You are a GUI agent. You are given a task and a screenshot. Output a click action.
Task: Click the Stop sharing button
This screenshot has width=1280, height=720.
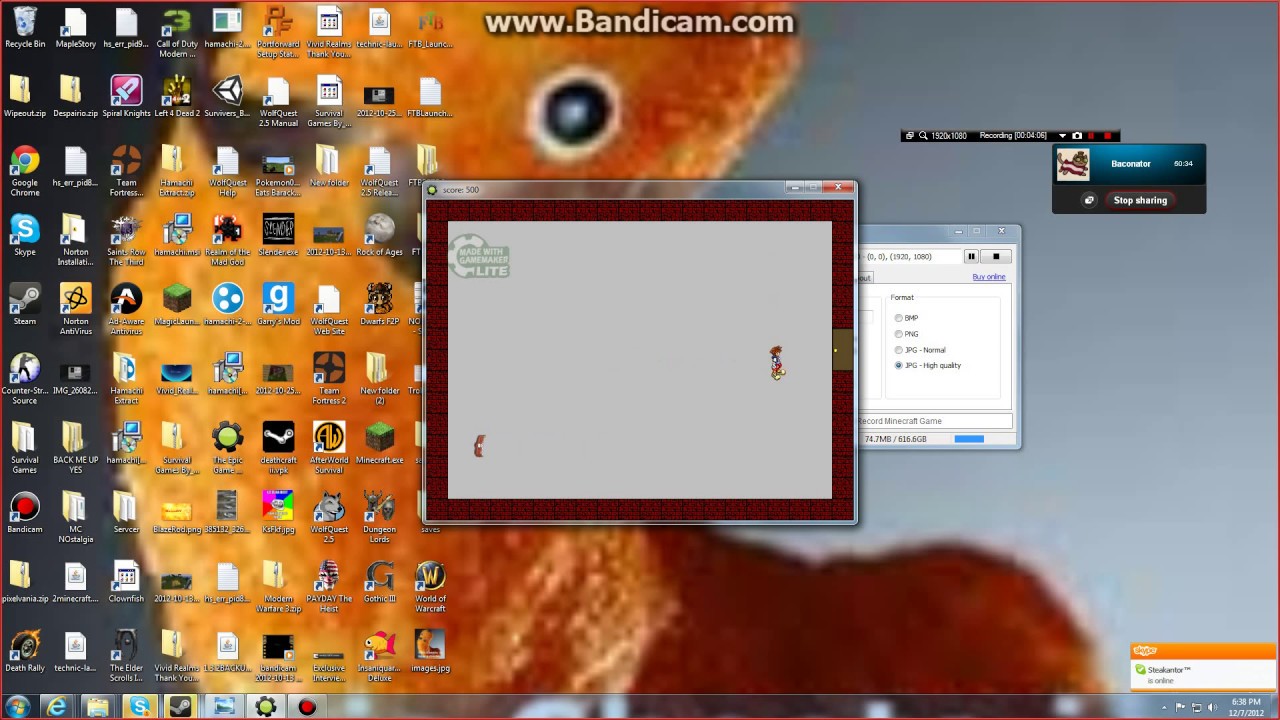coord(1140,200)
